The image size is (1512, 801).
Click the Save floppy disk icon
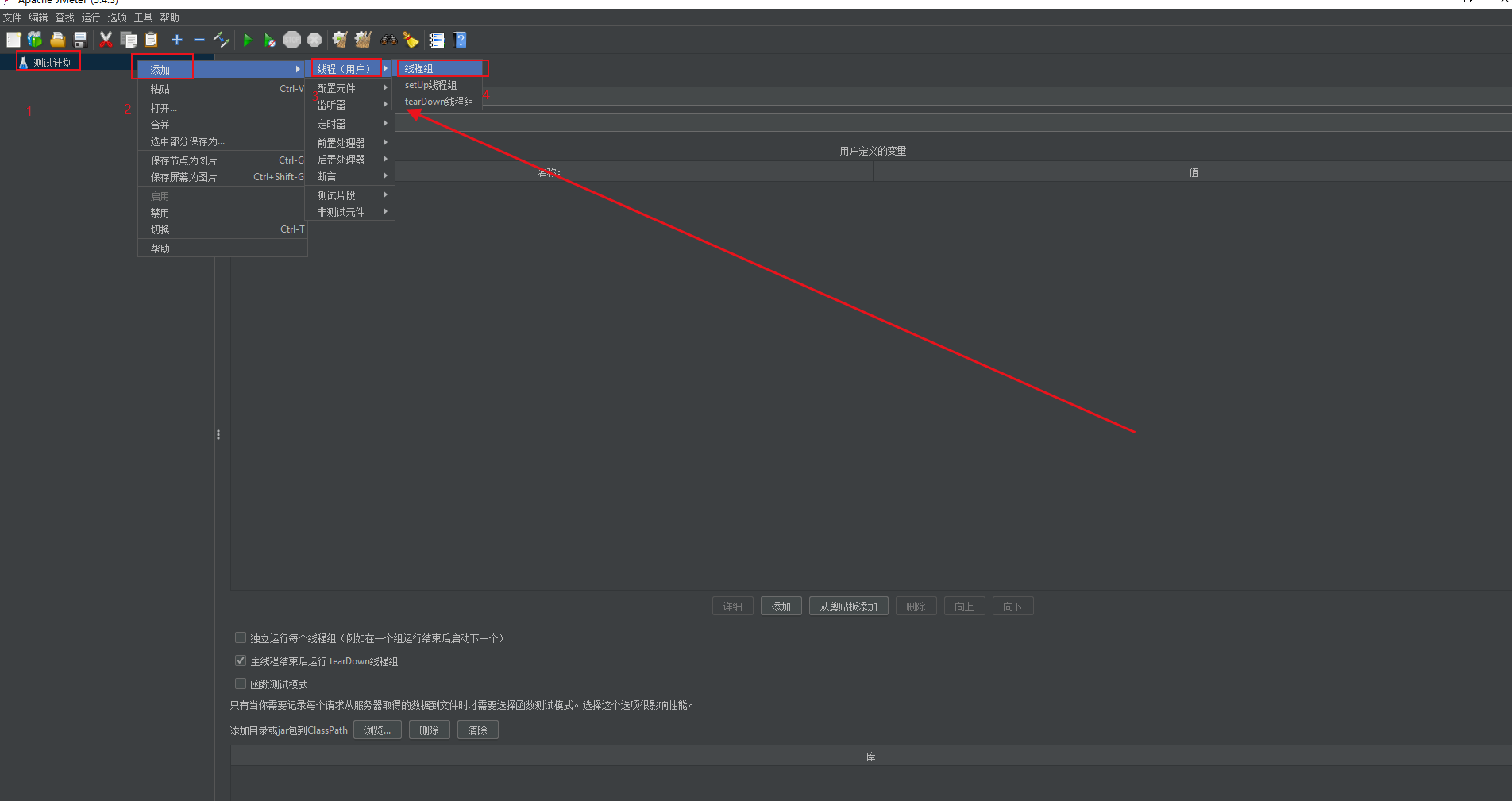click(x=80, y=40)
